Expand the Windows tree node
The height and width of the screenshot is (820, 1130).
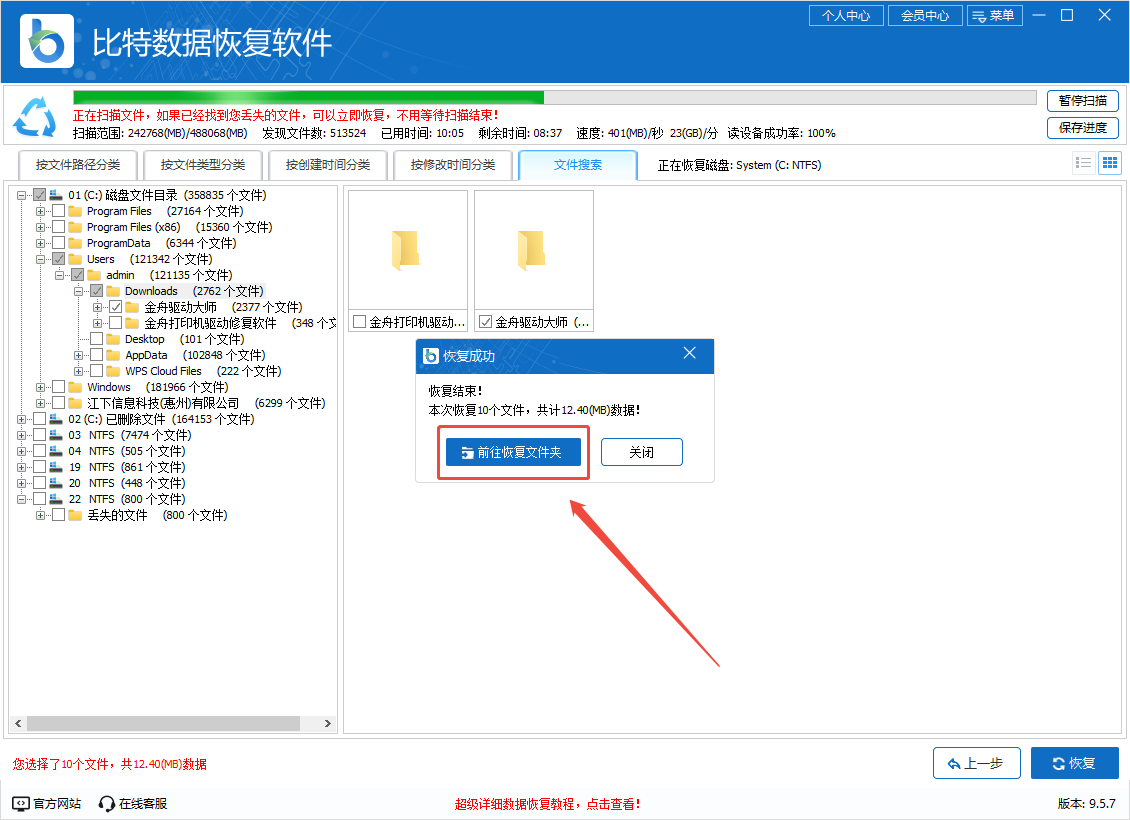[x=40, y=387]
